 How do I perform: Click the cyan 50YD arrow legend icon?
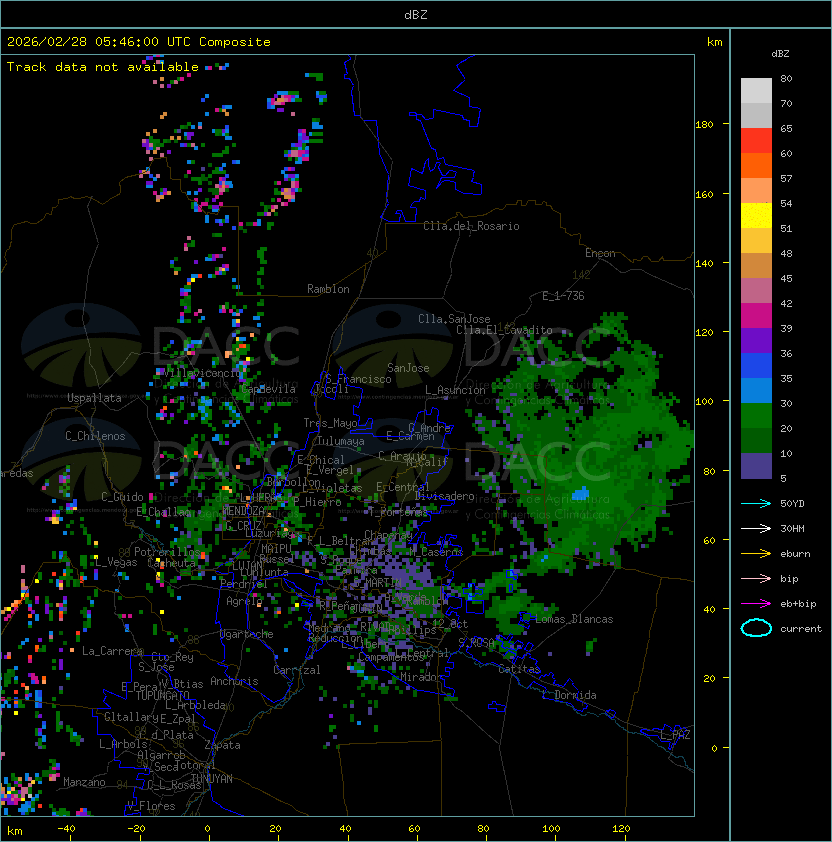(756, 503)
